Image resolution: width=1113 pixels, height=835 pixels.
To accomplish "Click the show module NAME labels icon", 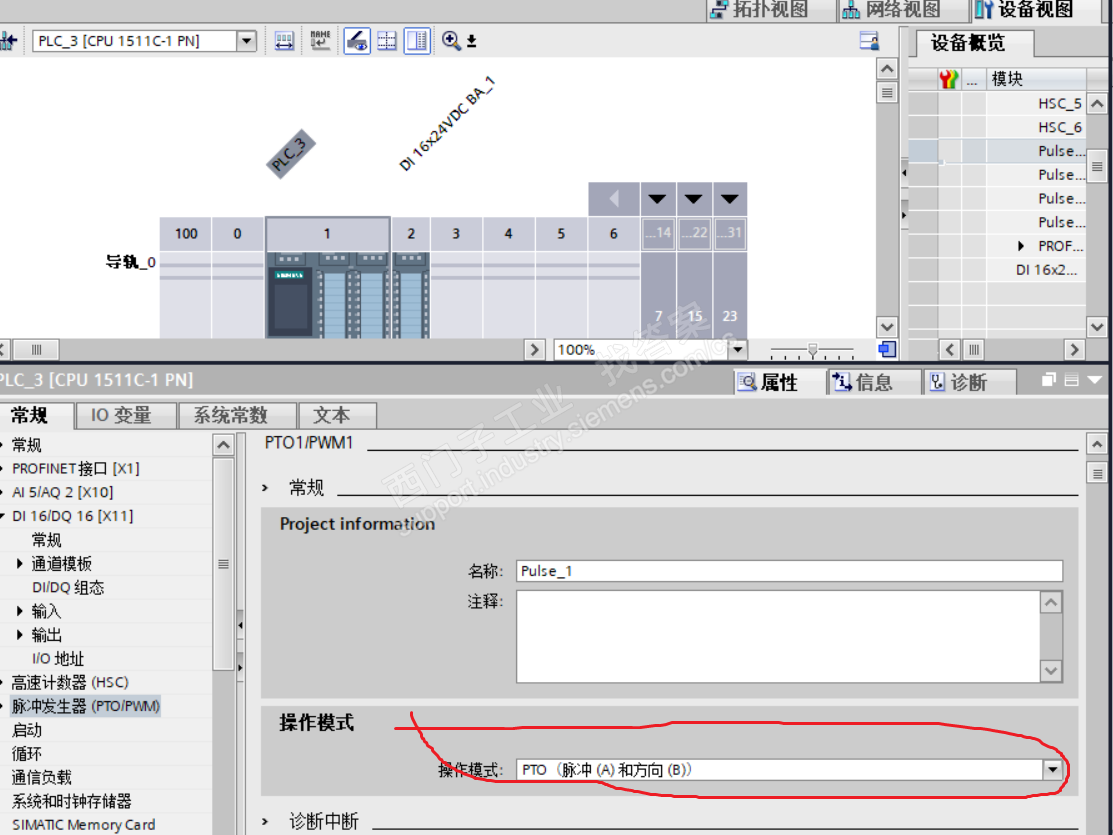I will pos(320,40).
